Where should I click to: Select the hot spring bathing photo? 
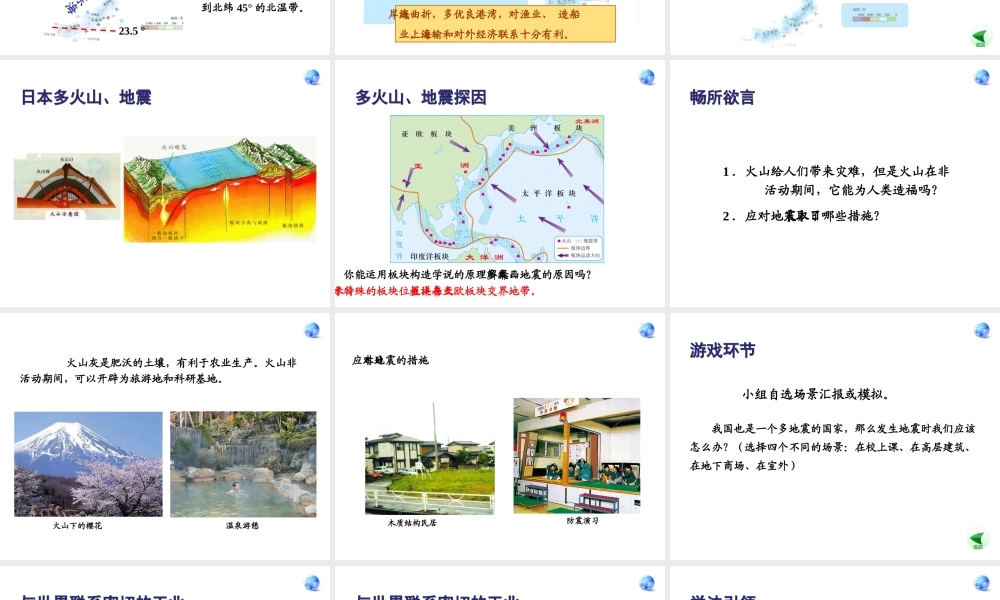[243, 464]
